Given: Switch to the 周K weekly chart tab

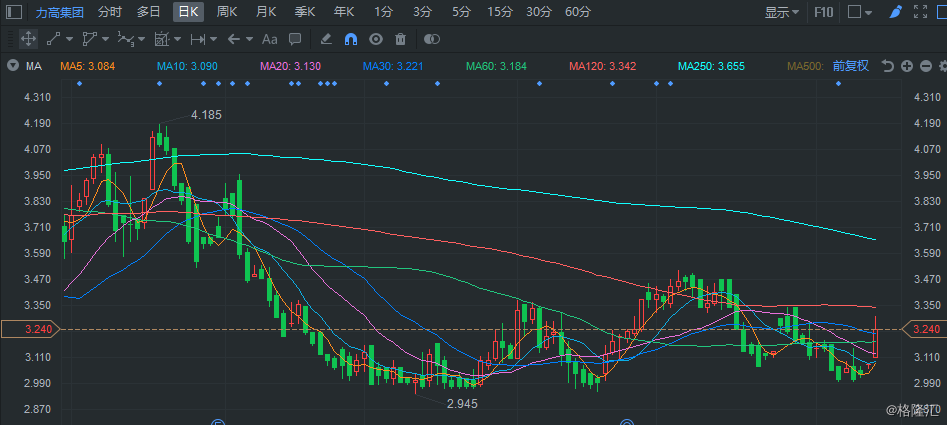Looking at the screenshot, I should [226, 12].
